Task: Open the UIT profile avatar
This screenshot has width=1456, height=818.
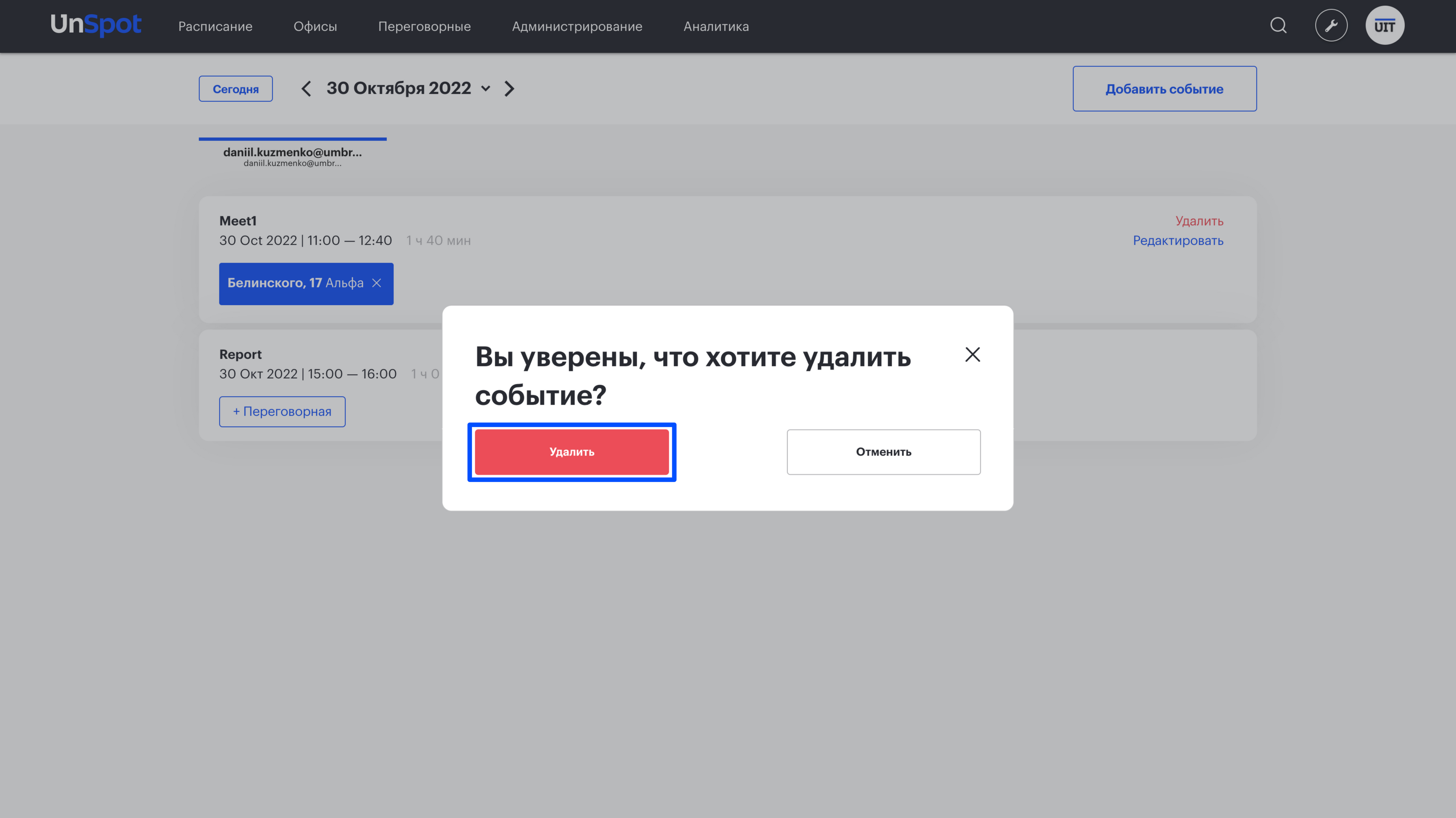Action: click(x=1385, y=26)
